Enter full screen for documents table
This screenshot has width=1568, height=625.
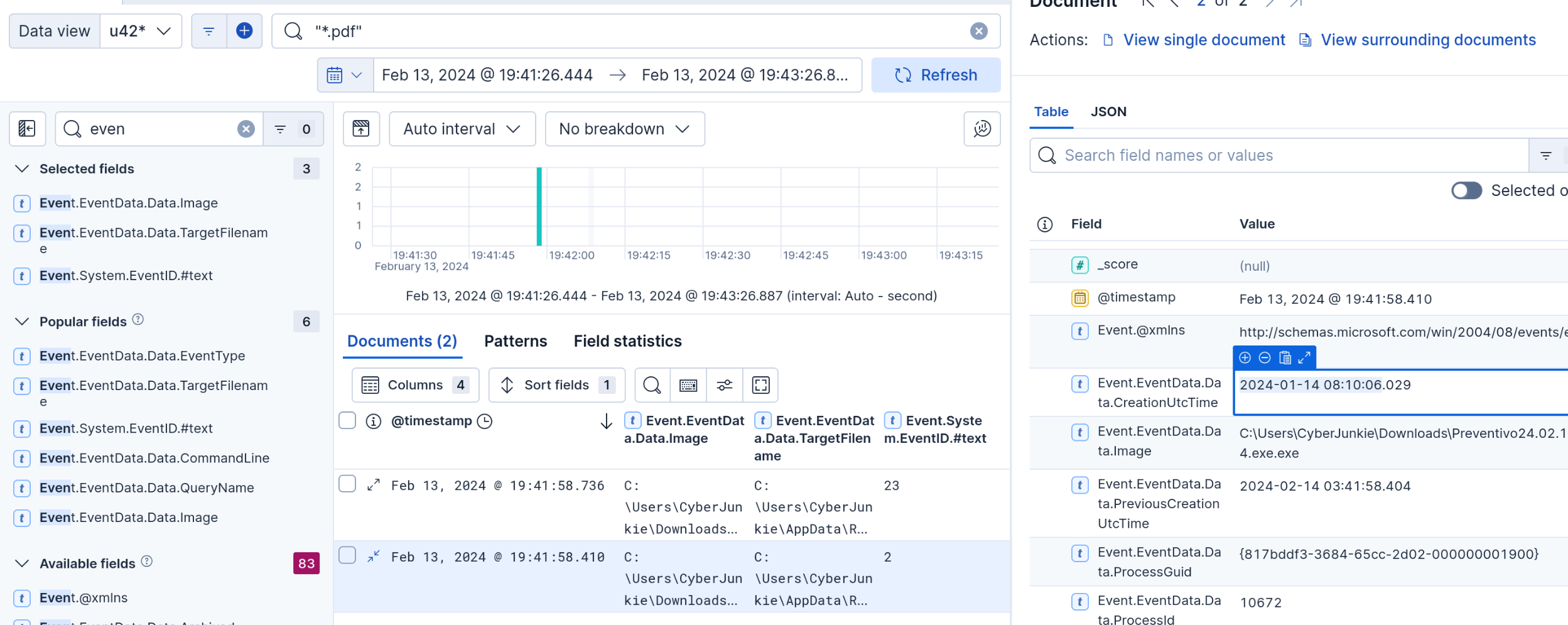760,385
